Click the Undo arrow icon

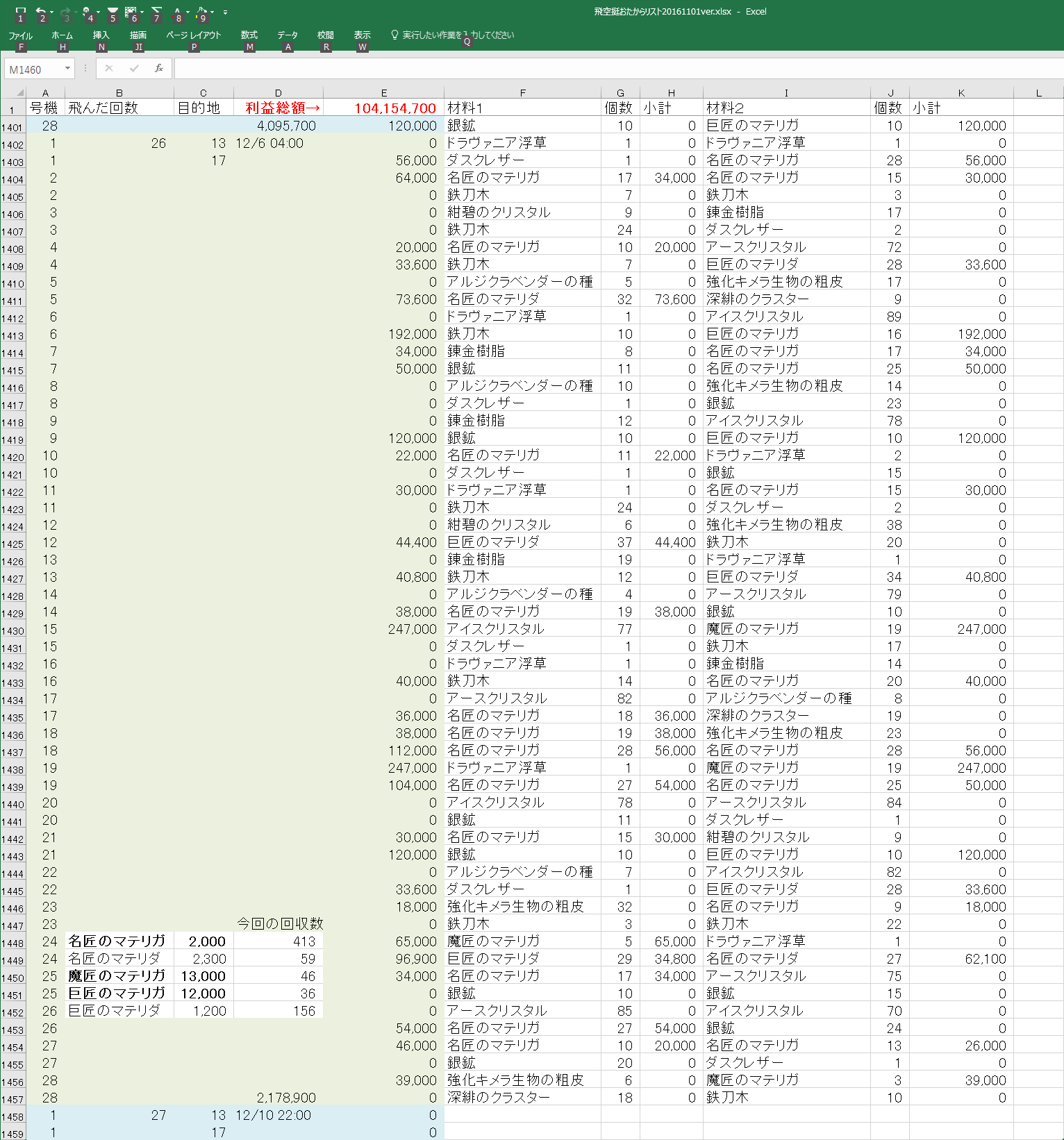pos(40,12)
